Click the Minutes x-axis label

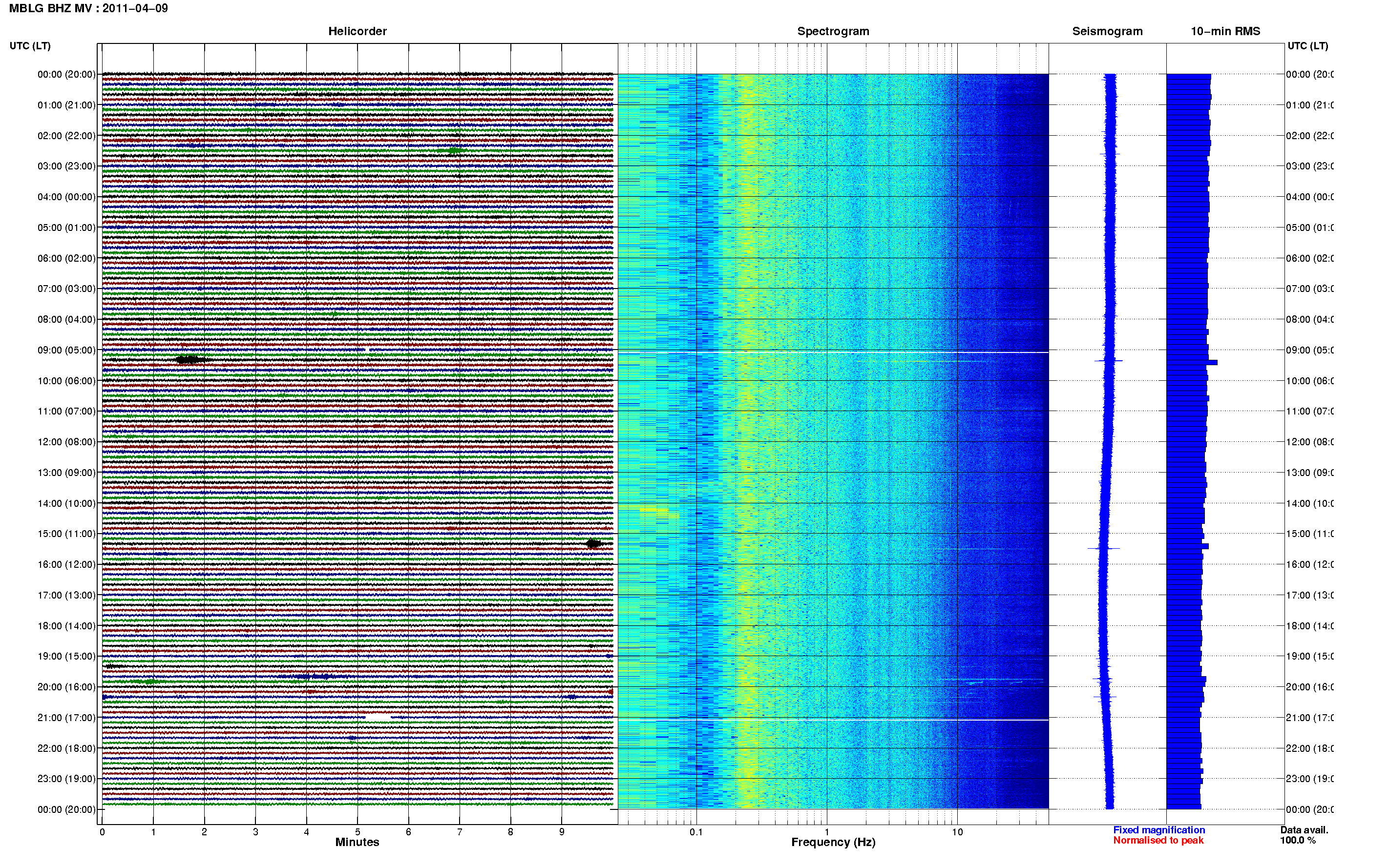point(357,842)
